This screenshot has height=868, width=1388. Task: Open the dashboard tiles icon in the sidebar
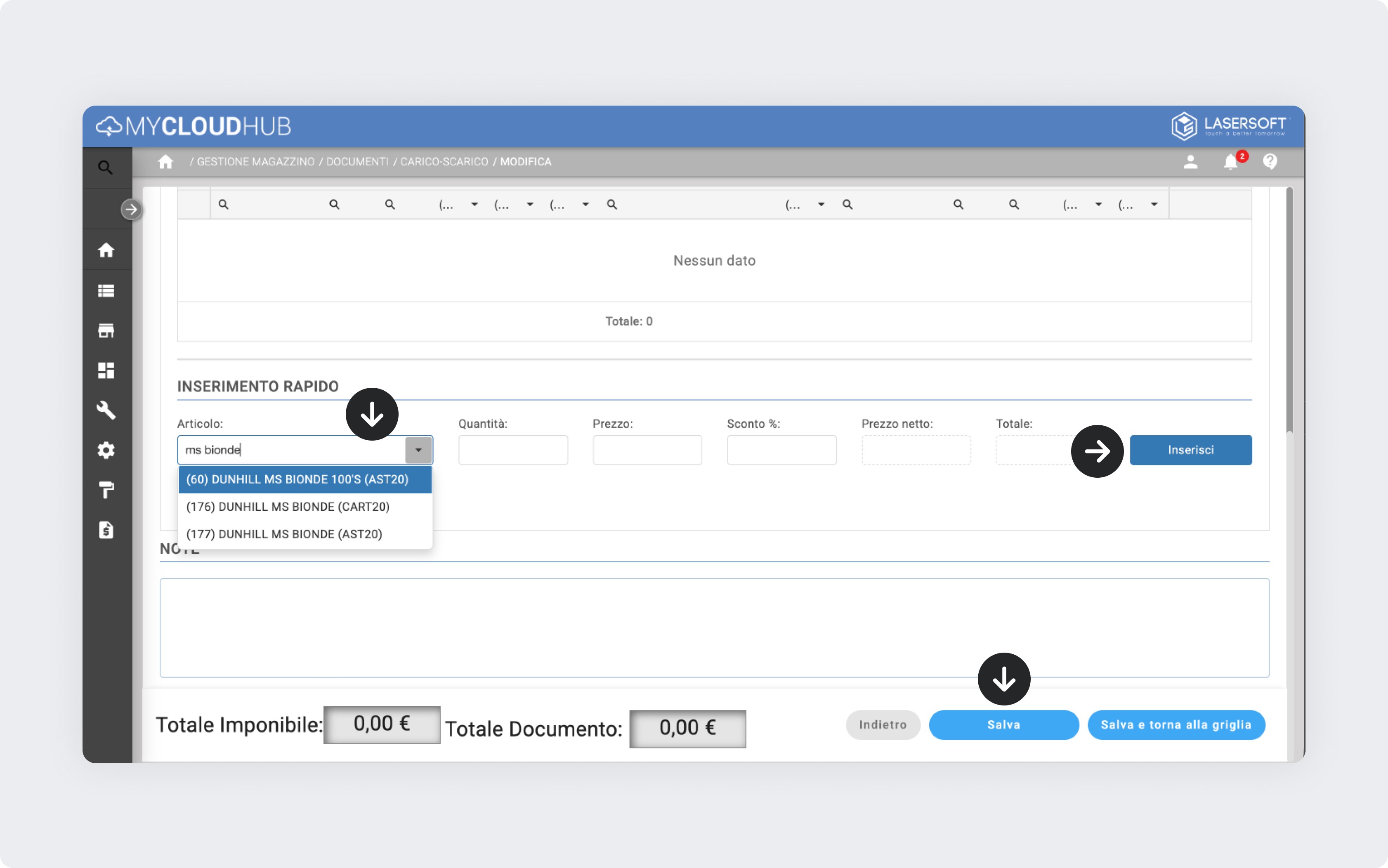tap(106, 370)
